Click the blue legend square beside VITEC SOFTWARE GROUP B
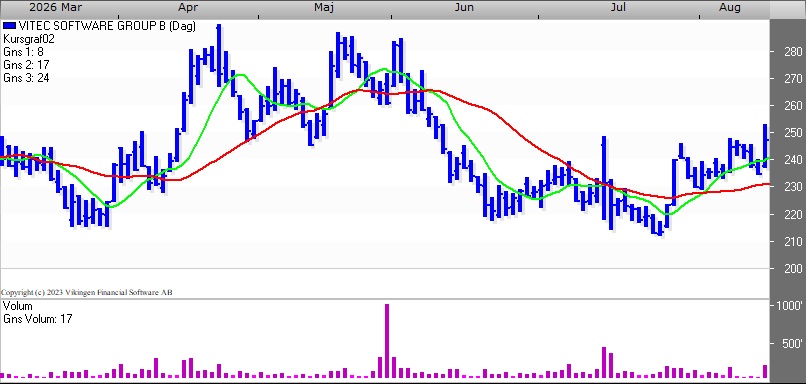 click(9, 26)
